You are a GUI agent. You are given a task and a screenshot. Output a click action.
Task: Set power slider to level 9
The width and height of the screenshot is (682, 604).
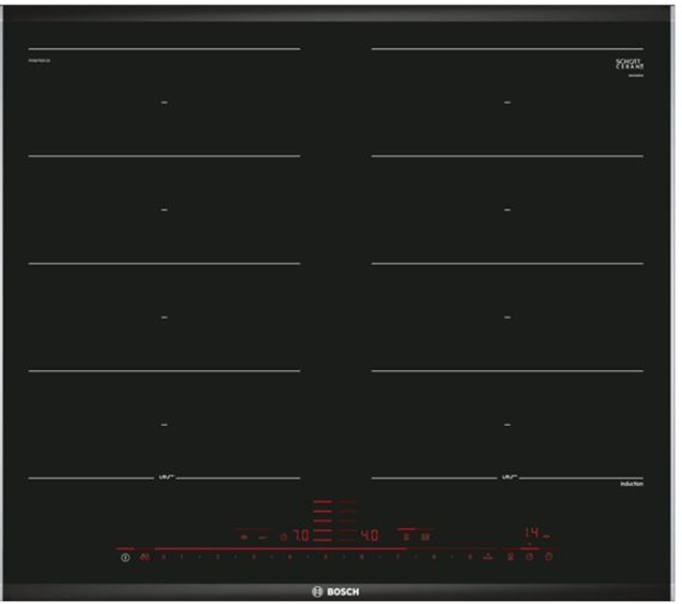(469, 556)
